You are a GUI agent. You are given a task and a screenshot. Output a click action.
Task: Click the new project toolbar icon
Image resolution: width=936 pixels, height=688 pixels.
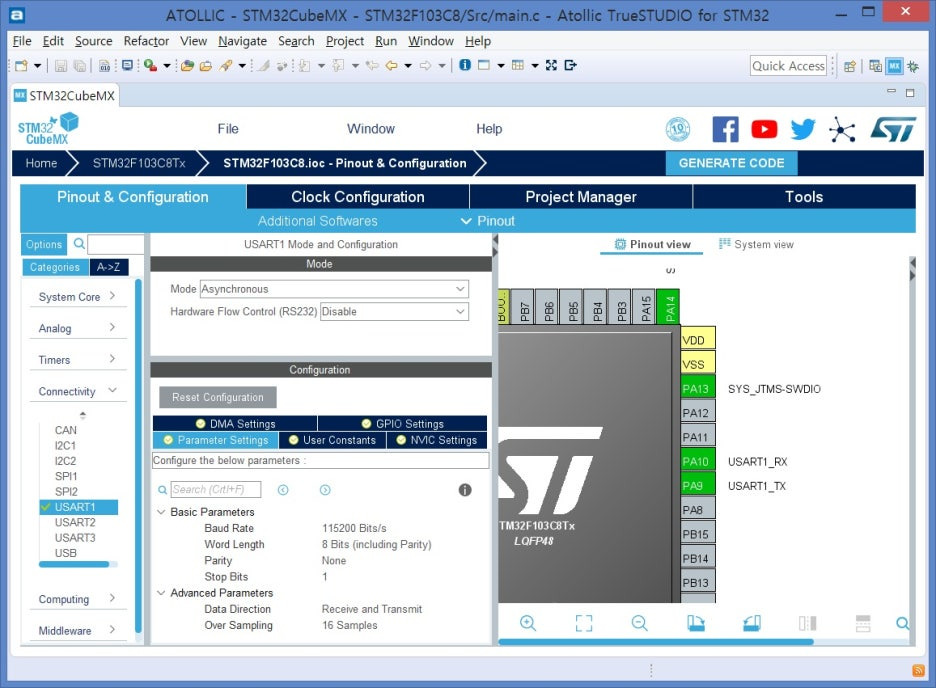[21, 66]
